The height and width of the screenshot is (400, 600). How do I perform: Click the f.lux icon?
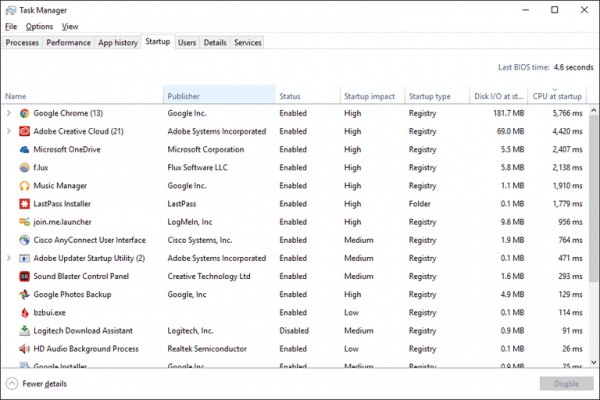[24, 167]
